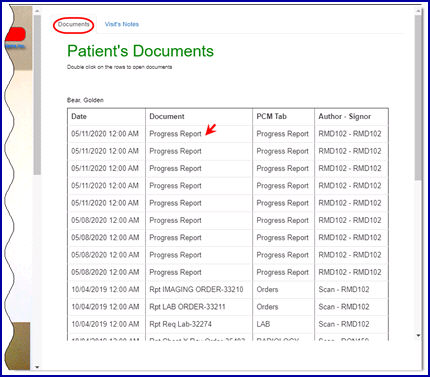Click the LAB entry in PCM Tab column
Image resolution: width=430 pixels, height=377 pixels.
tap(263, 324)
